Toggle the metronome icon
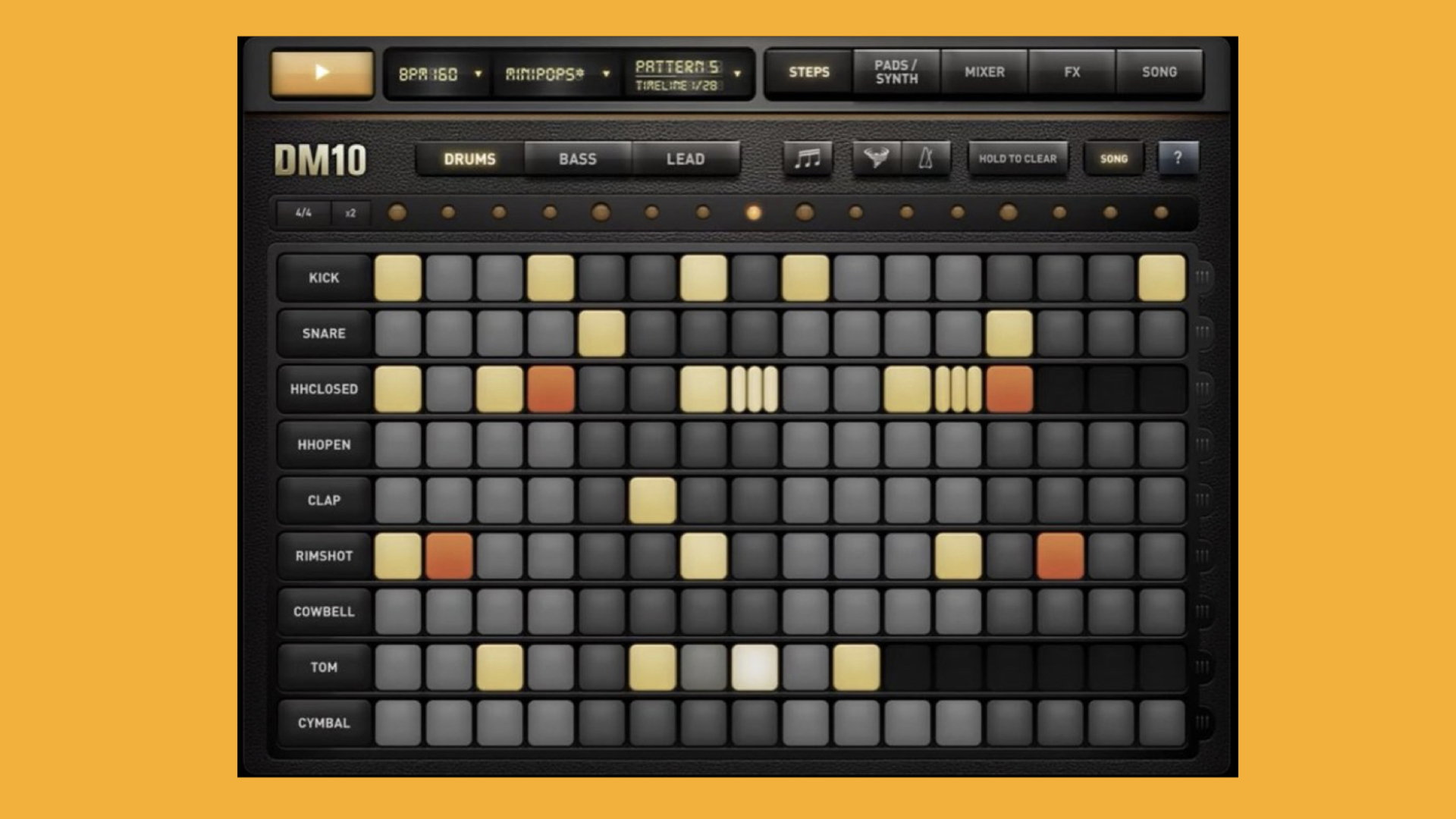Viewport: 1456px width, 819px height. click(x=926, y=158)
